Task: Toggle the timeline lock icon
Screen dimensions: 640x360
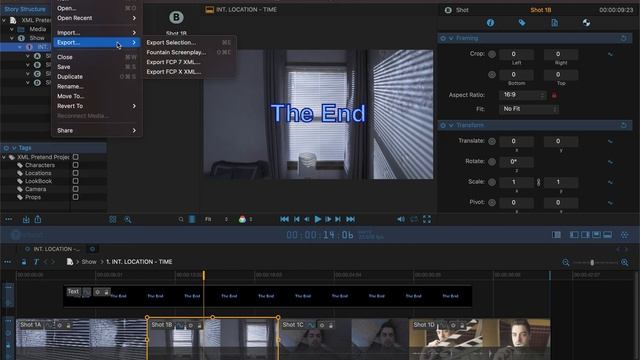Action: (24, 262)
